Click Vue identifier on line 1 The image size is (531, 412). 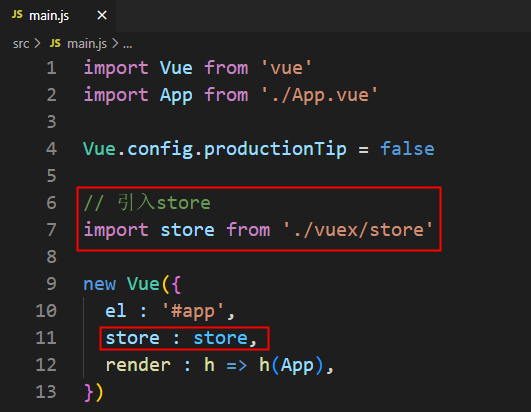click(x=176, y=68)
